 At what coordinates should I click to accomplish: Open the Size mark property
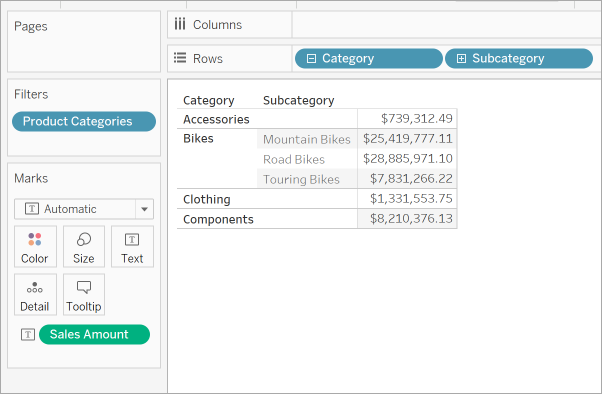point(84,247)
